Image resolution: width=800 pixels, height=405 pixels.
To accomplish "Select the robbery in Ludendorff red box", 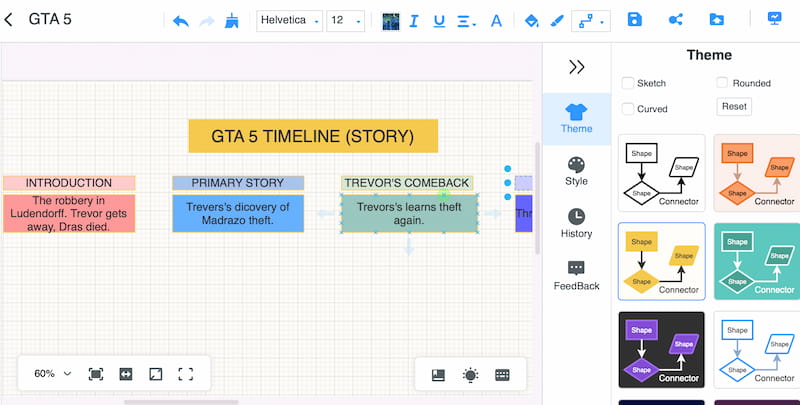I will 69,214.
